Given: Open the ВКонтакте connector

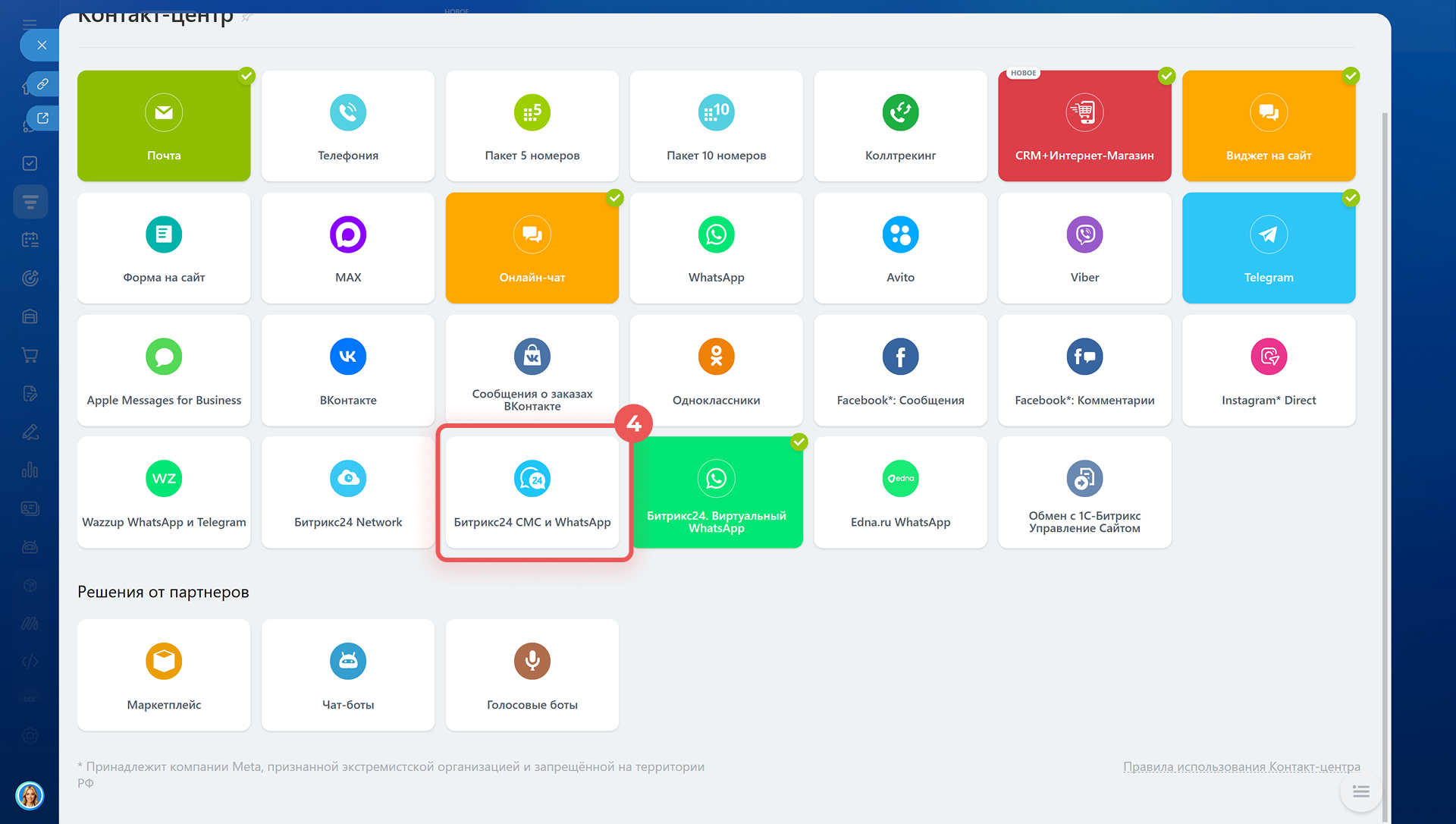Looking at the screenshot, I should click(x=348, y=370).
